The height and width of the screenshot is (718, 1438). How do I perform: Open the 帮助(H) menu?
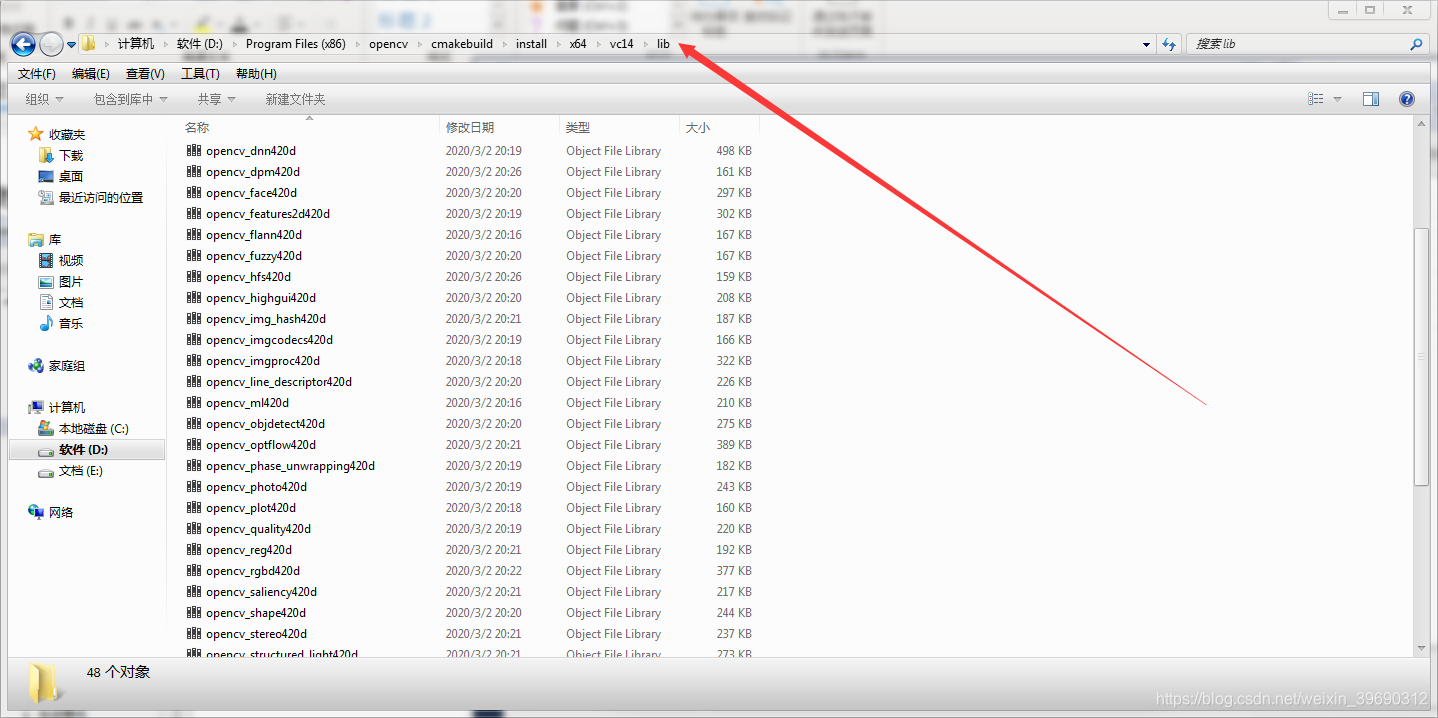[256, 74]
